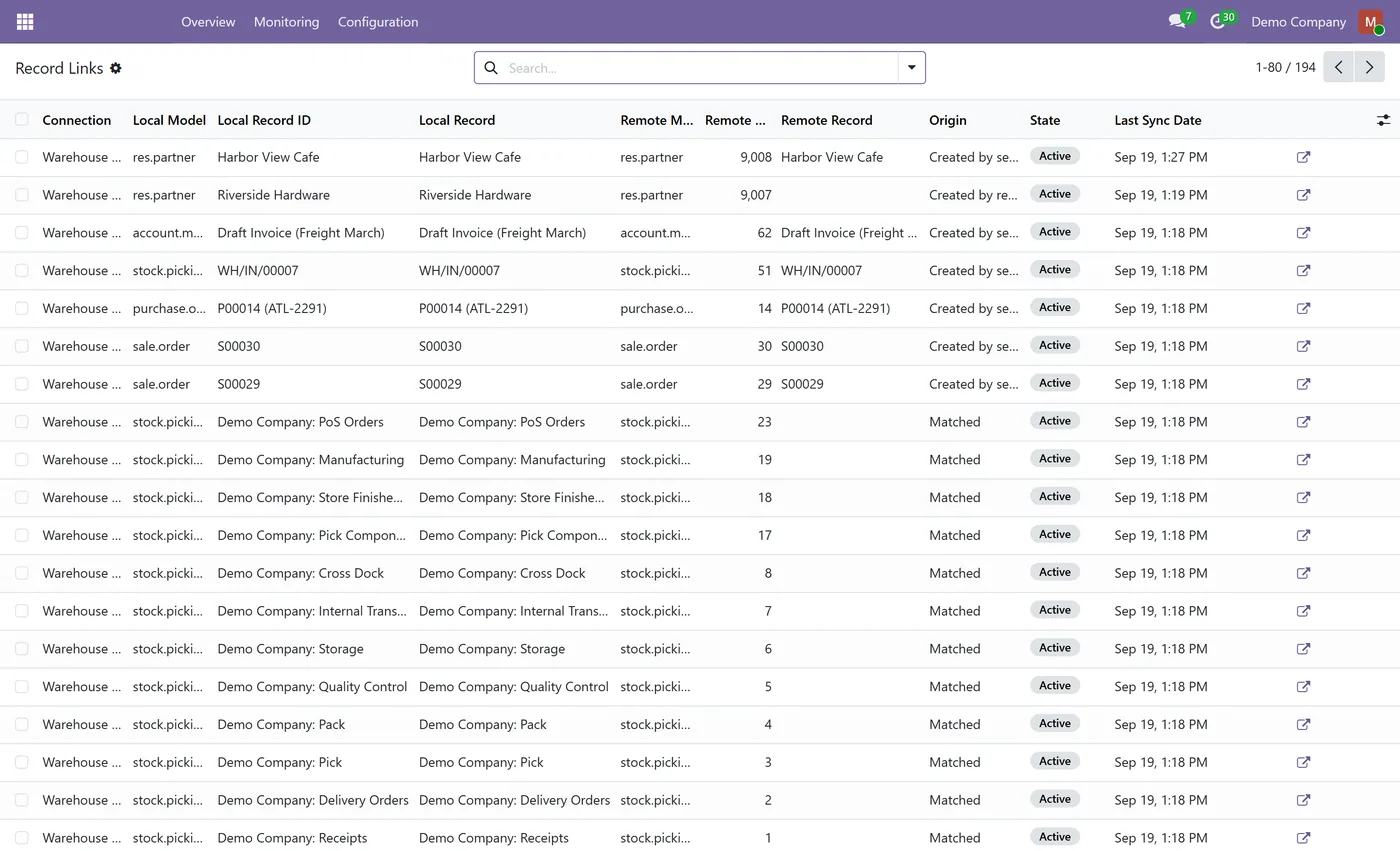Sort by Local Record column header
This screenshot has height=851, width=1400.
pyautogui.click(x=457, y=120)
